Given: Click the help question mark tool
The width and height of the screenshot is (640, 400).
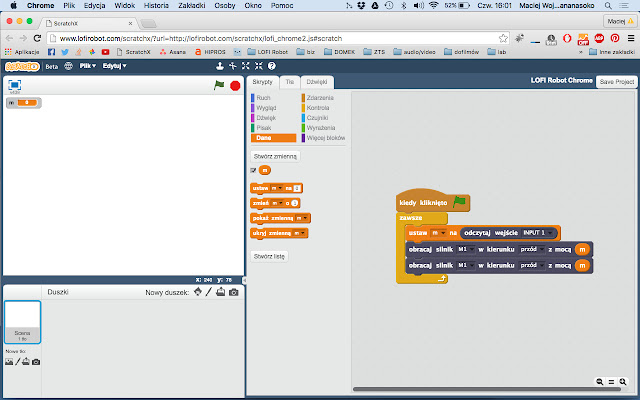Looking at the screenshot, I should click(272, 66).
